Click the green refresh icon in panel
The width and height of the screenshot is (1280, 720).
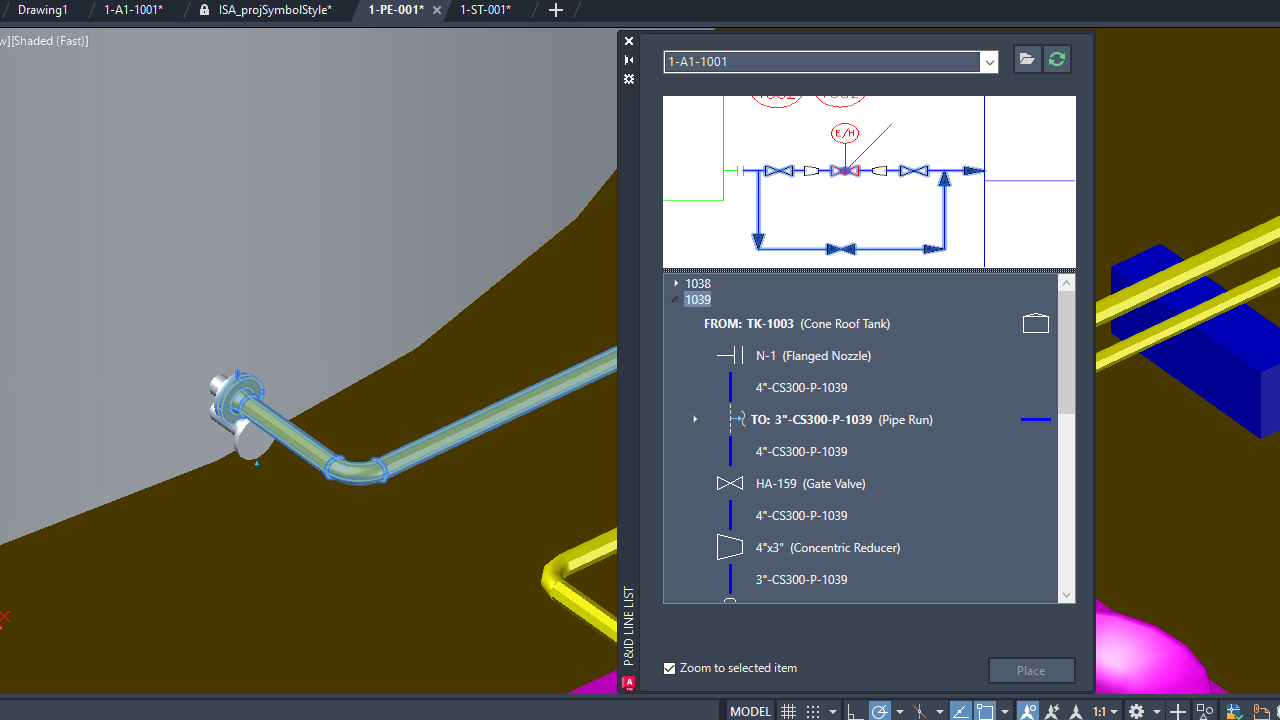1057,60
